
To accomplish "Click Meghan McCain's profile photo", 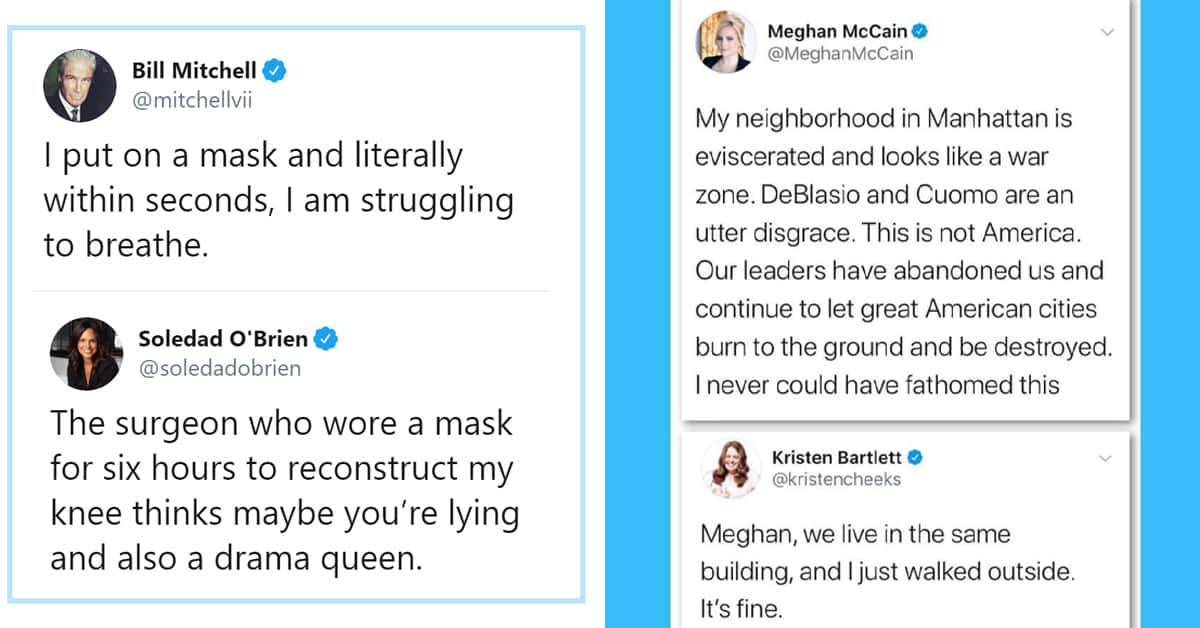I will point(727,43).
